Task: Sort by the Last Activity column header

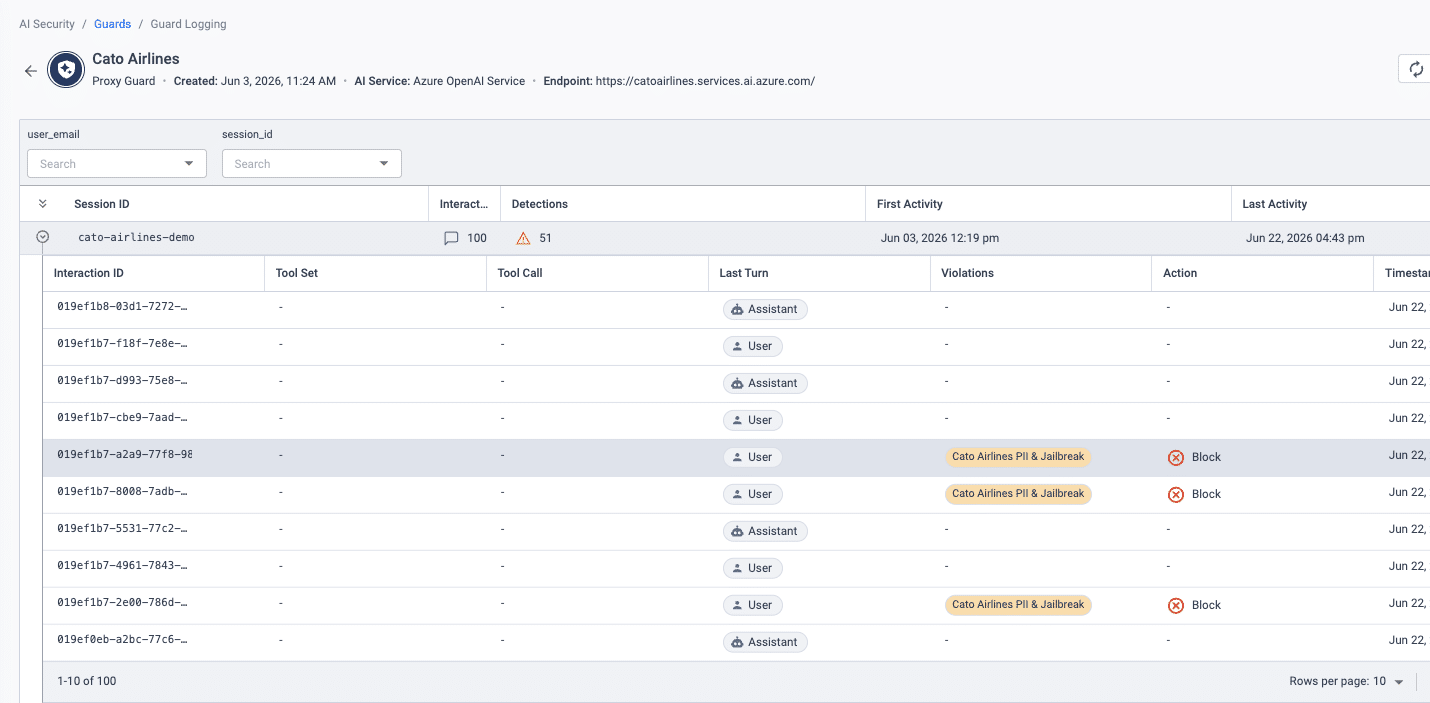Action: [x=1275, y=204]
